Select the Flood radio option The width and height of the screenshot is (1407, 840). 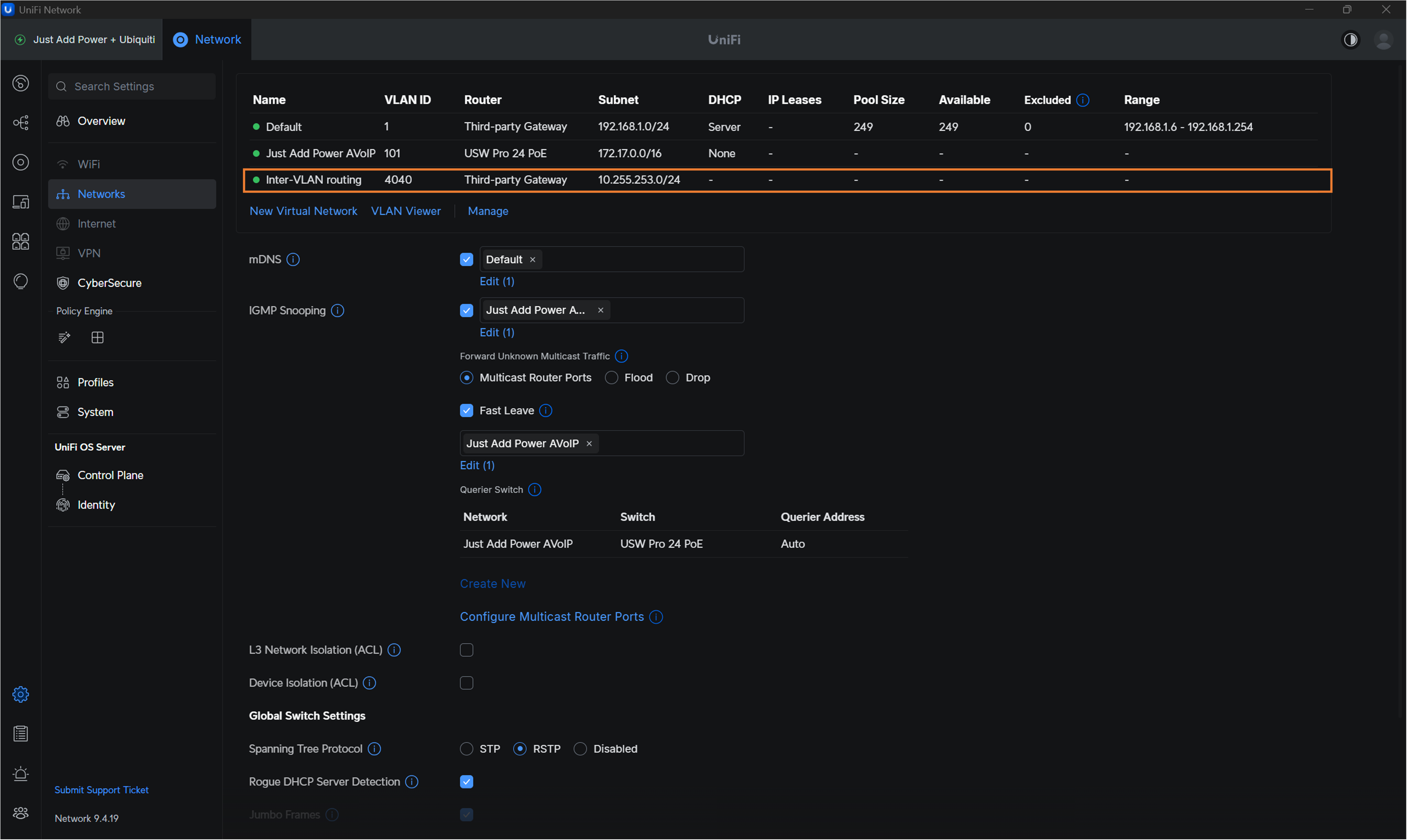click(x=611, y=378)
